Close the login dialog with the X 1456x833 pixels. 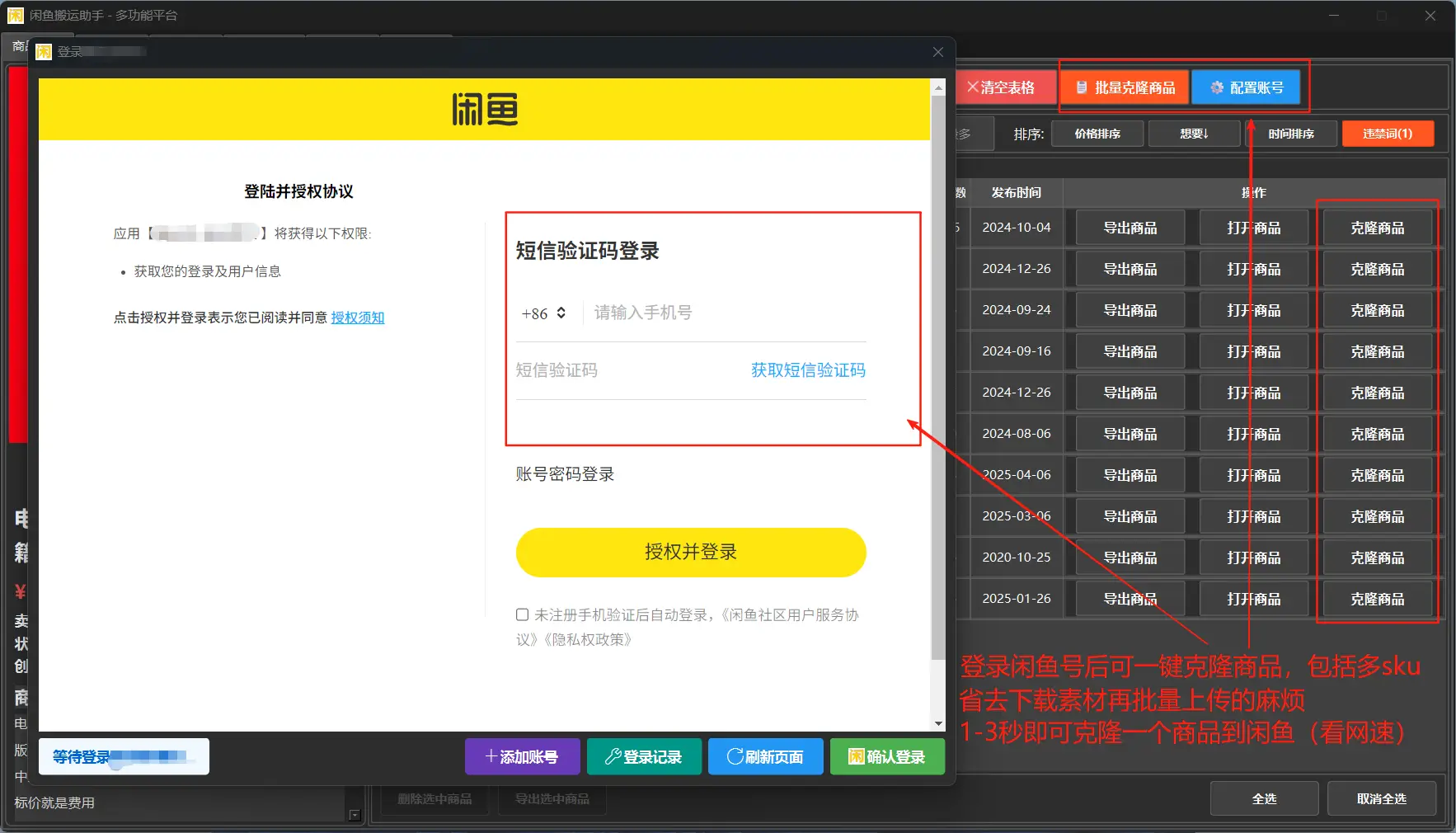pyautogui.click(x=938, y=52)
